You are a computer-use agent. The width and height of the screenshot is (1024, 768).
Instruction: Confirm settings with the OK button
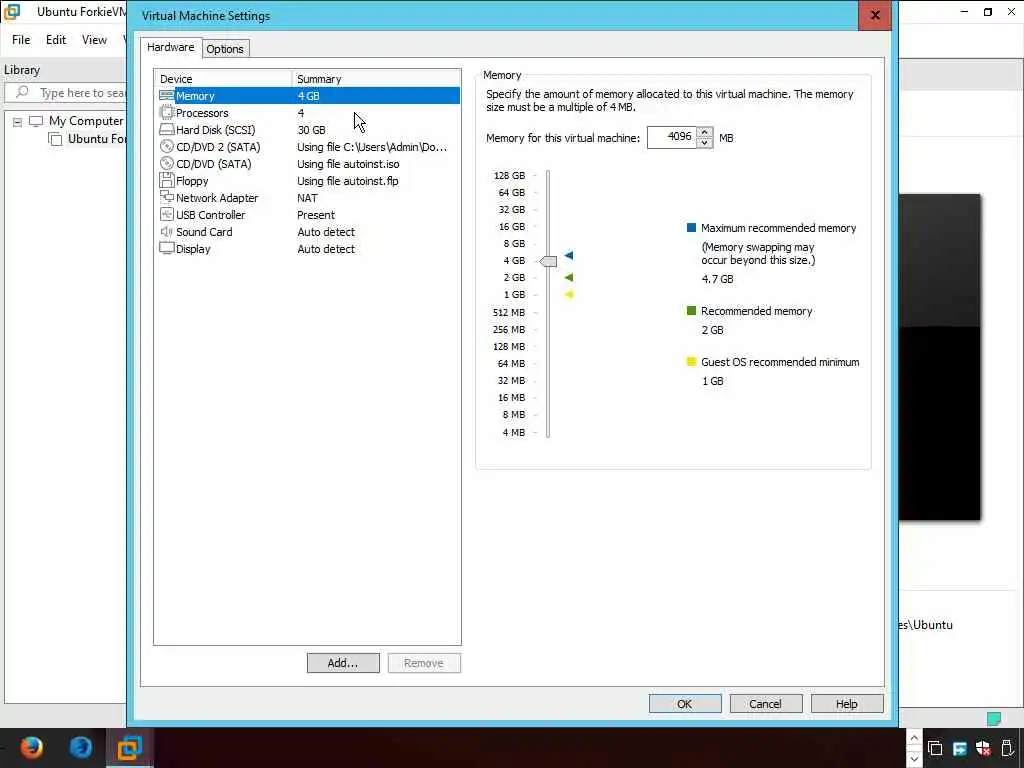pos(684,704)
